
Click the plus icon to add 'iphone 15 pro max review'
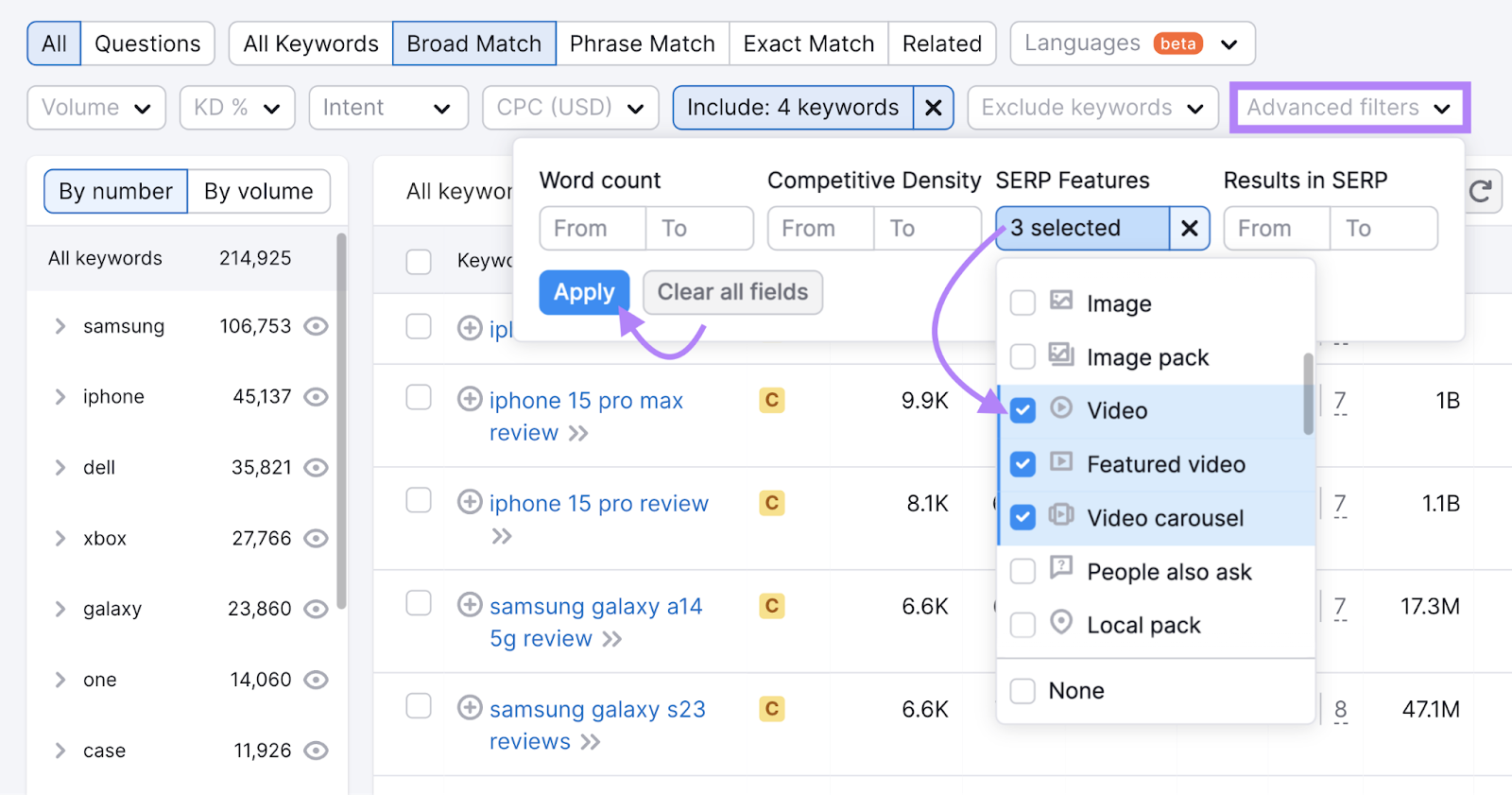coord(470,400)
